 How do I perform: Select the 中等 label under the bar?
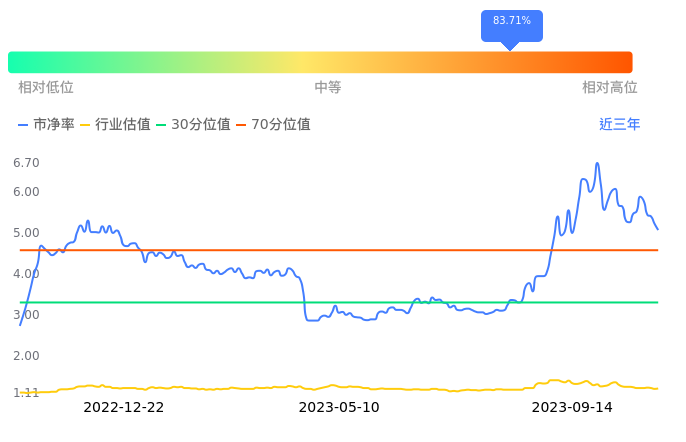click(328, 88)
